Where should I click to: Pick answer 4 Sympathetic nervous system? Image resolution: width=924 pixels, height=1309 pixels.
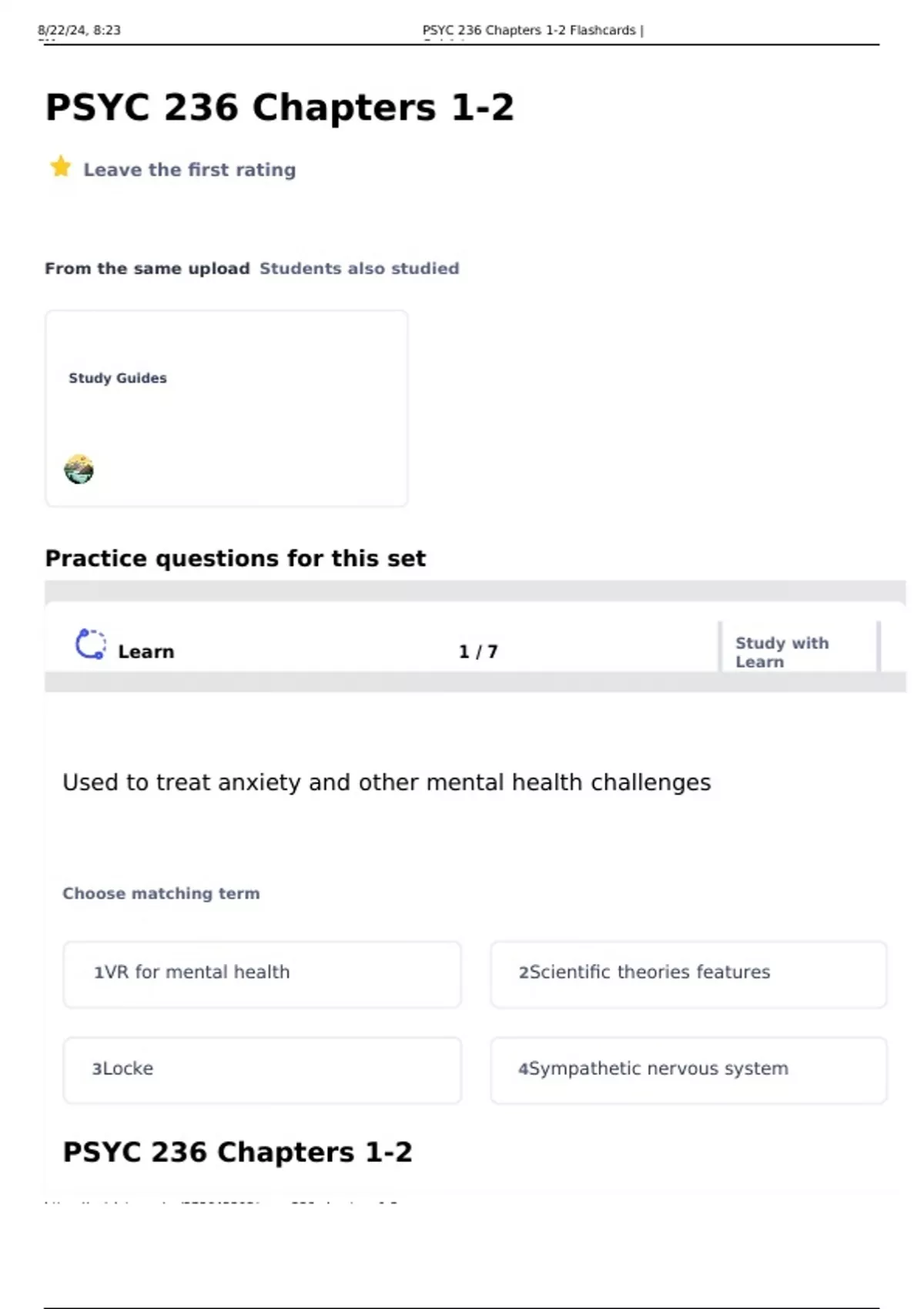pyautogui.click(x=688, y=1070)
